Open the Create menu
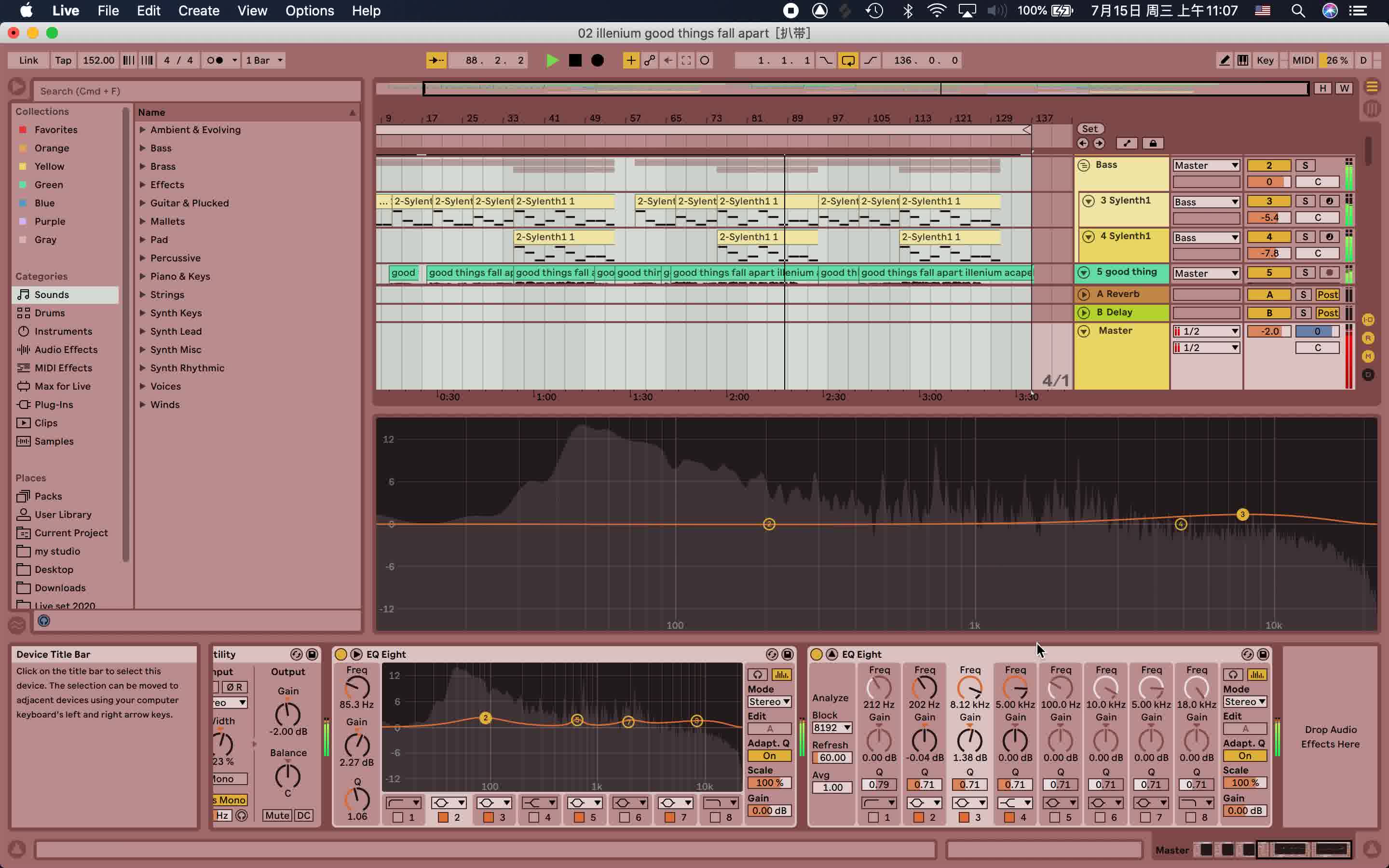Screen dimensions: 1389x868 click(x=199, y=10)
